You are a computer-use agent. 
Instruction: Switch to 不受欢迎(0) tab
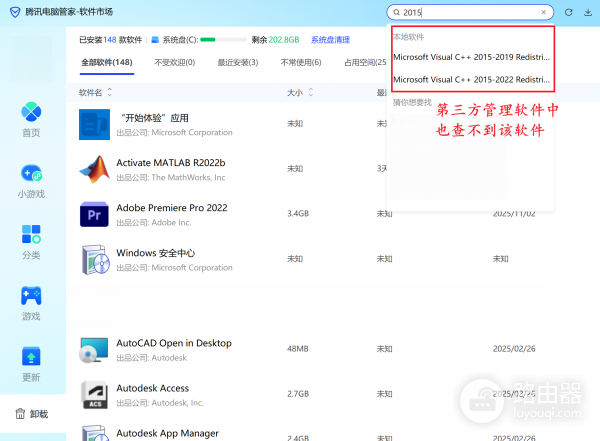tap(174, 62)
